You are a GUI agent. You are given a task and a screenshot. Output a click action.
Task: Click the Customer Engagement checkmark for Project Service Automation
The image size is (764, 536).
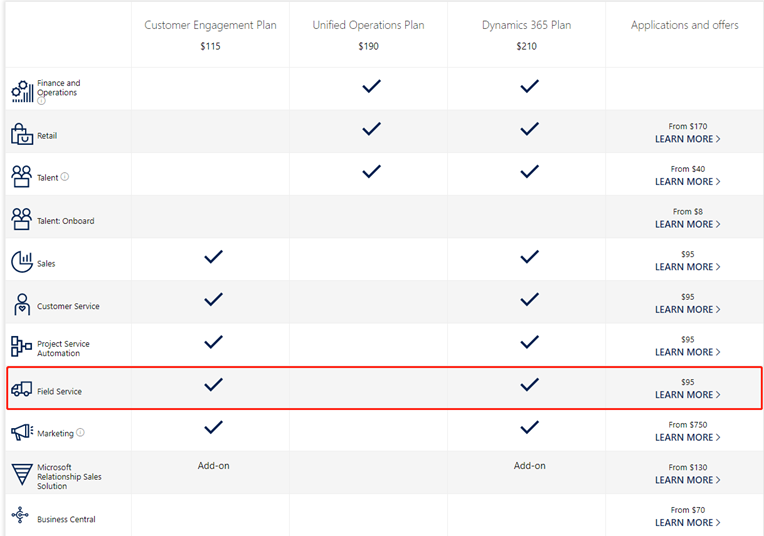(x=213, y=342)
